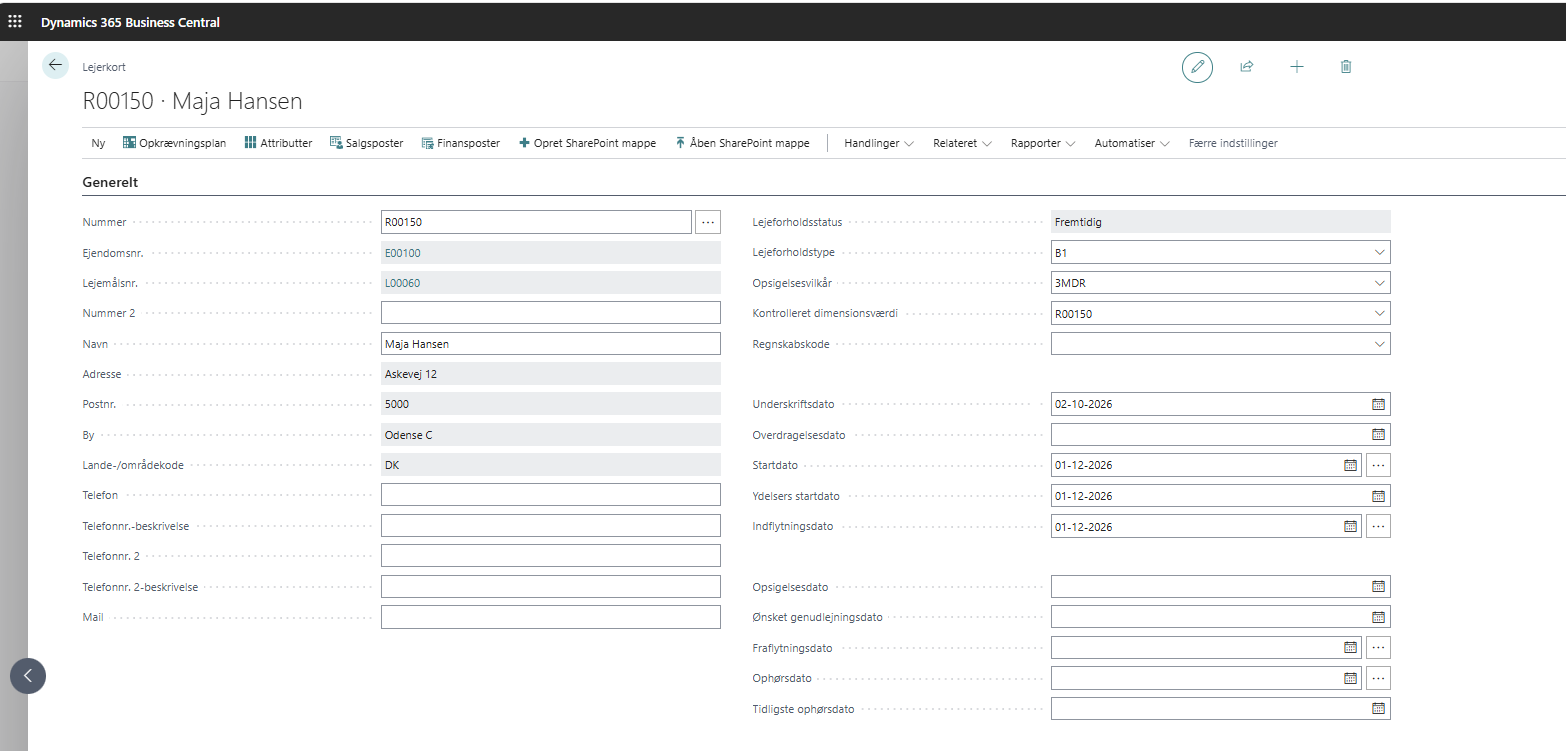Click the ellipsis next to Nummer field
Image resolution: width=1566 pixels, height=751 pixels.
tap(707, 222)
